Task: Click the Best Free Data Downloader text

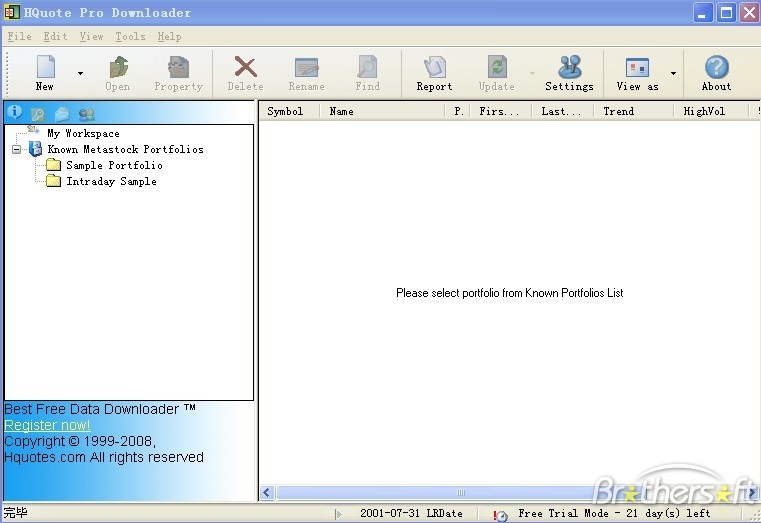Action: click(99, 409)
